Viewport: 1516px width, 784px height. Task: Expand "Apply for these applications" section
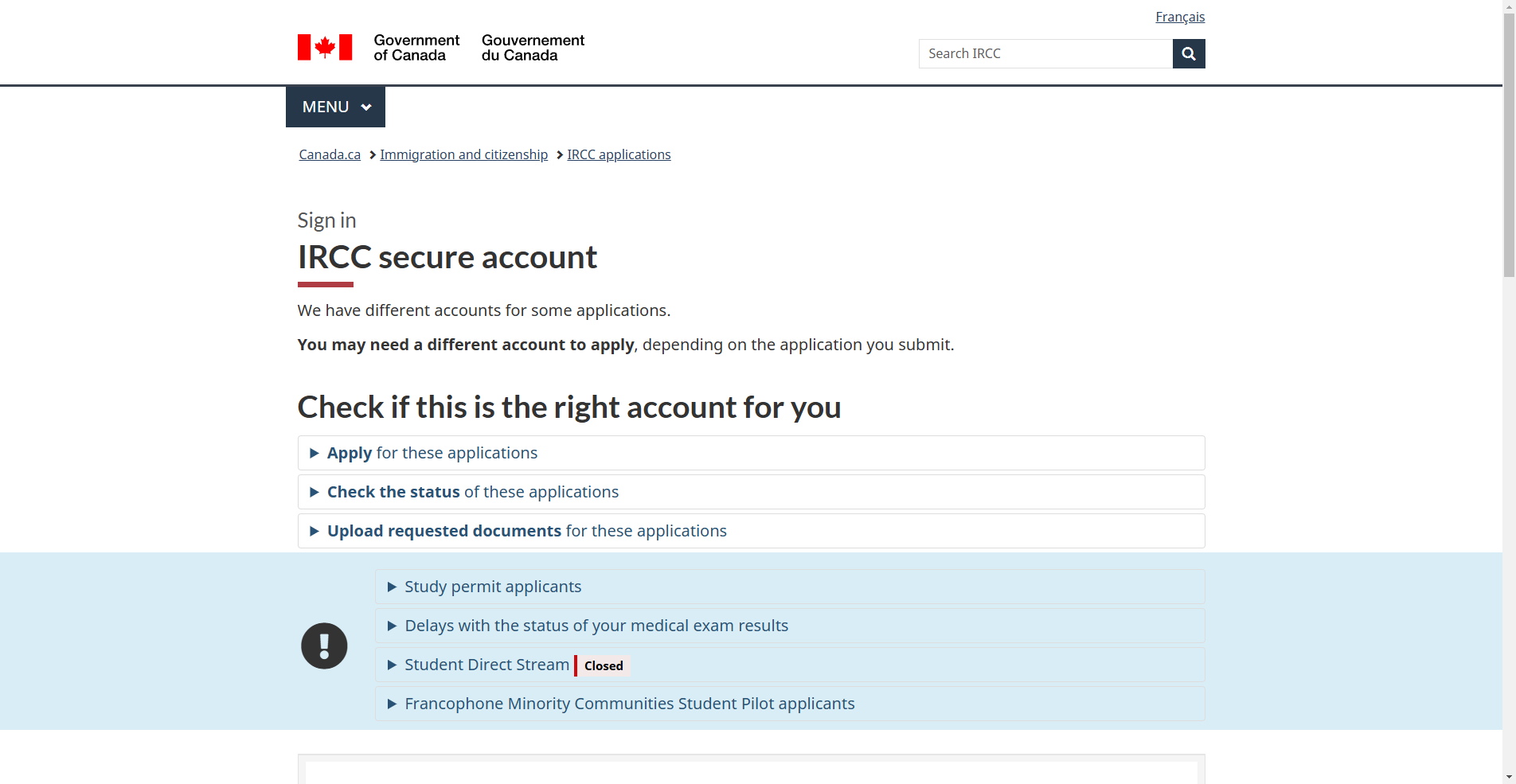click(432, 453)
